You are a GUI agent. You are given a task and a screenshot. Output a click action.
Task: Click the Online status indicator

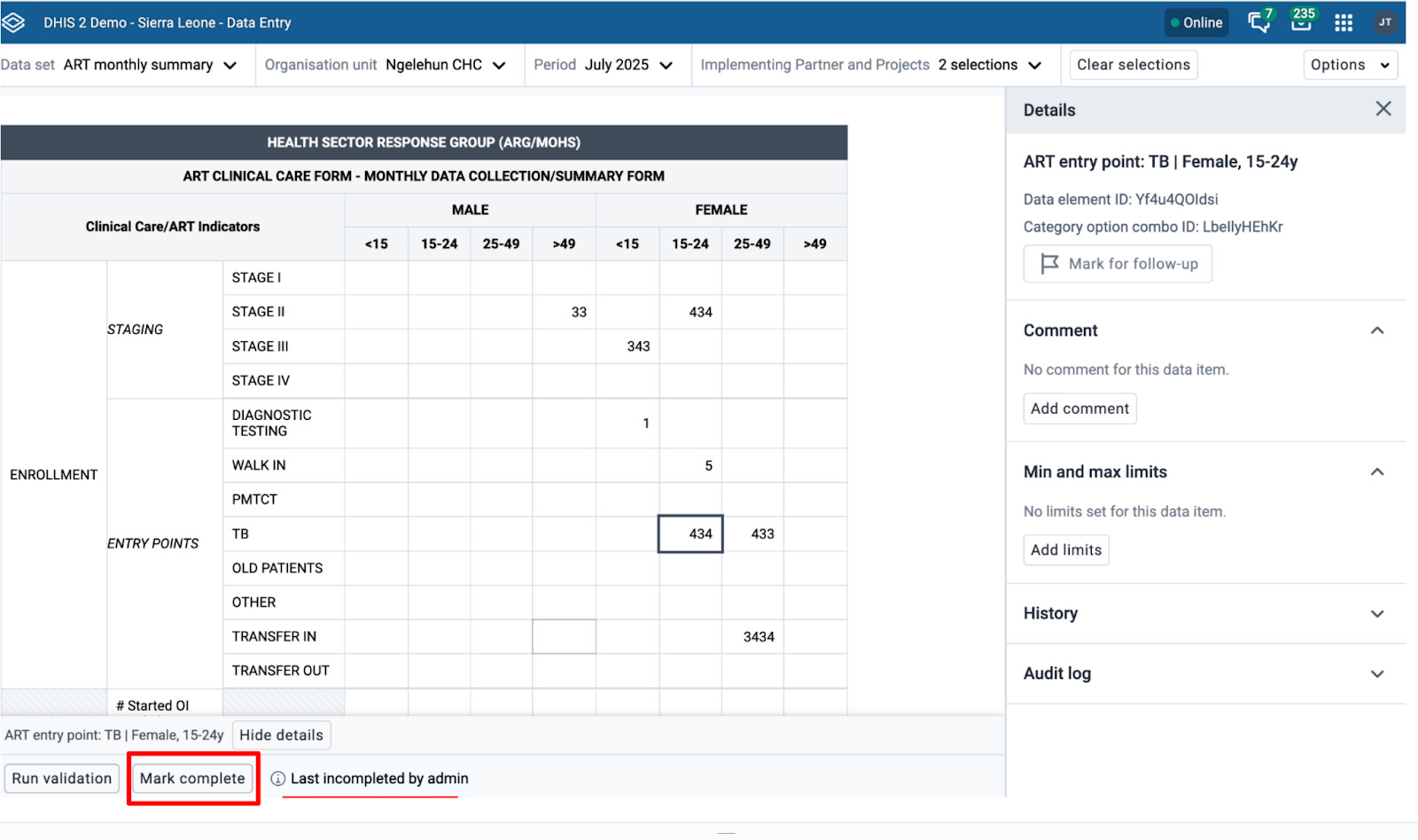coord(1196,23)
